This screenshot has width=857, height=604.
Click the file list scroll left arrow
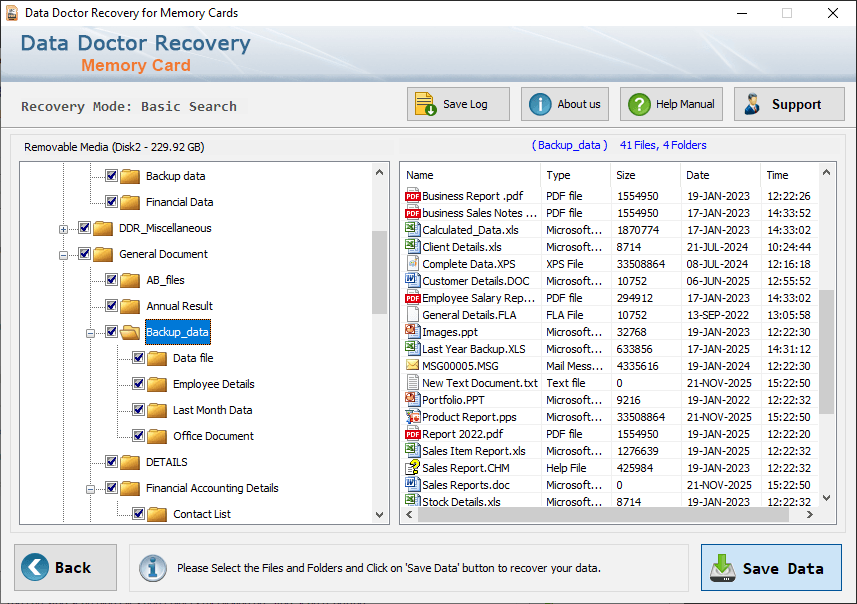(409, 514)
